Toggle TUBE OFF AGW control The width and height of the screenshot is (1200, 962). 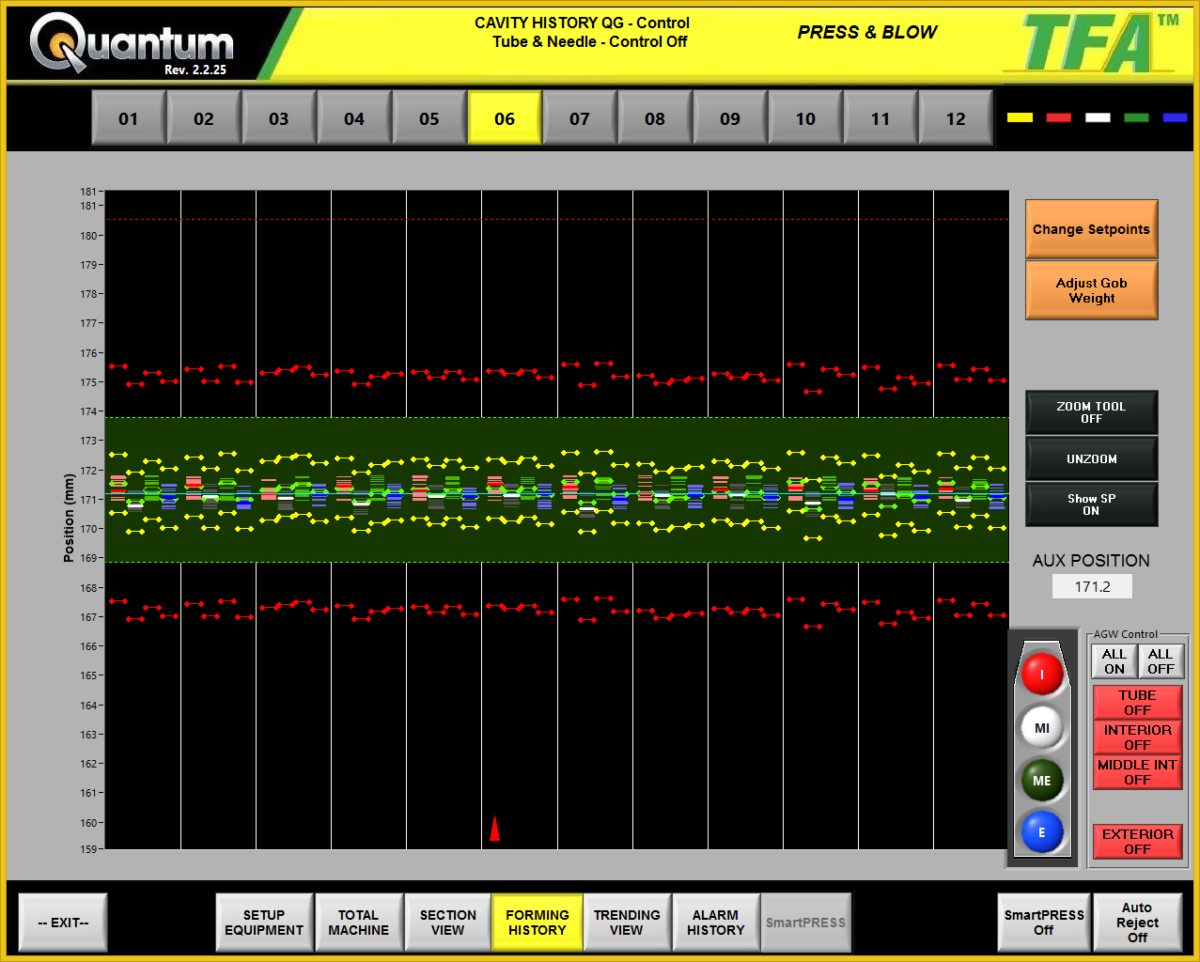[1137, 702]
